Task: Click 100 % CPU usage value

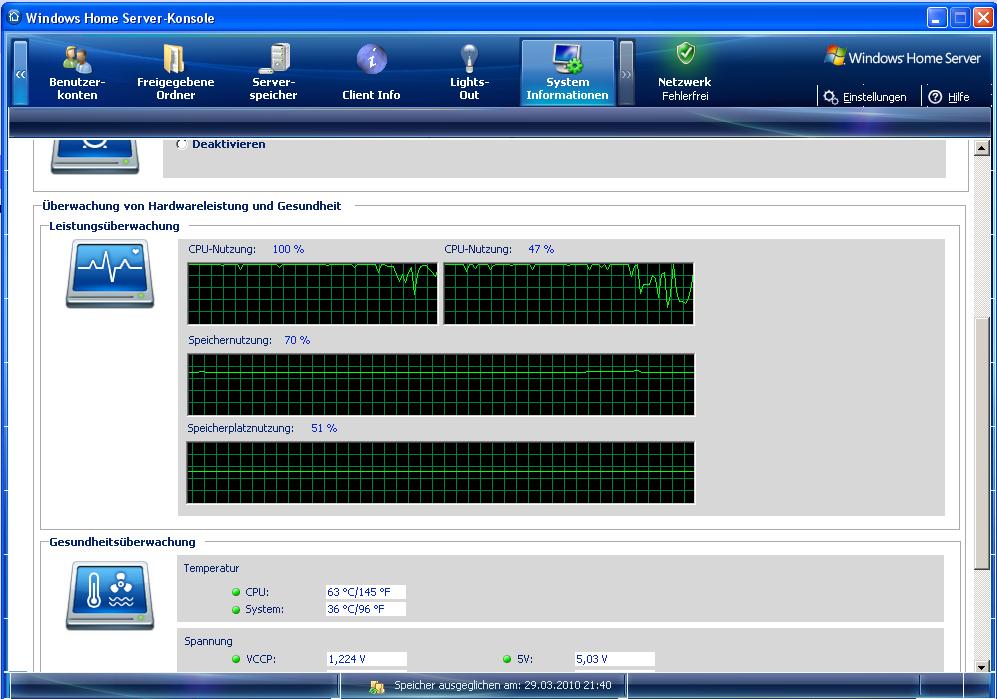Action: point(288,249)
